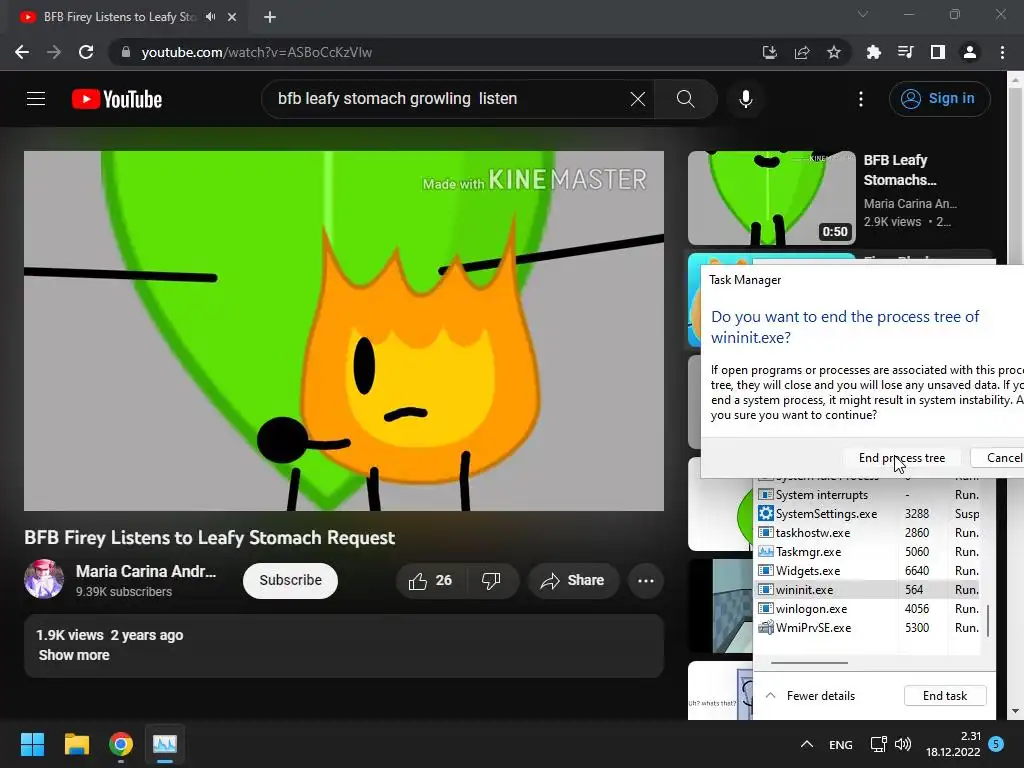This screenshot has height=768, width=1024.
Task: Subscribe to Maria Carina channel
Action: [x=290, y=581]
